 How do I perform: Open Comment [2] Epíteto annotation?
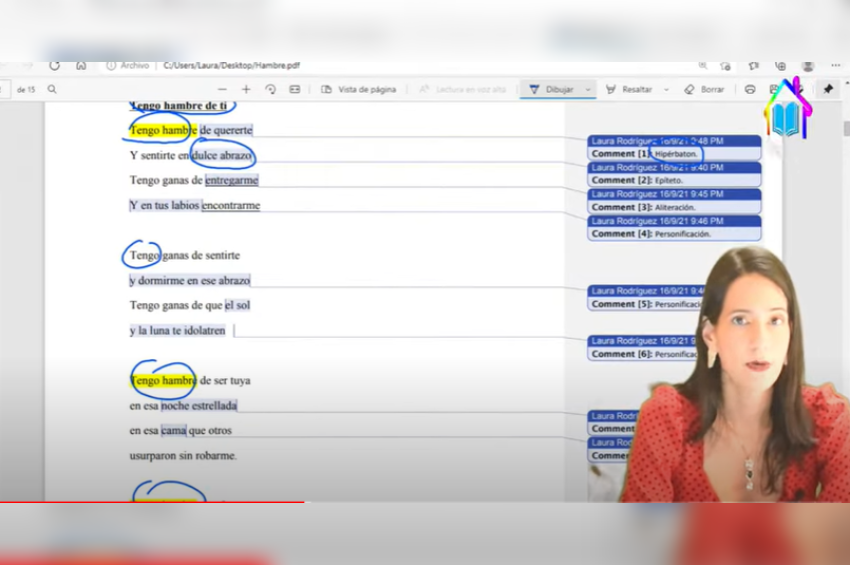674,180
